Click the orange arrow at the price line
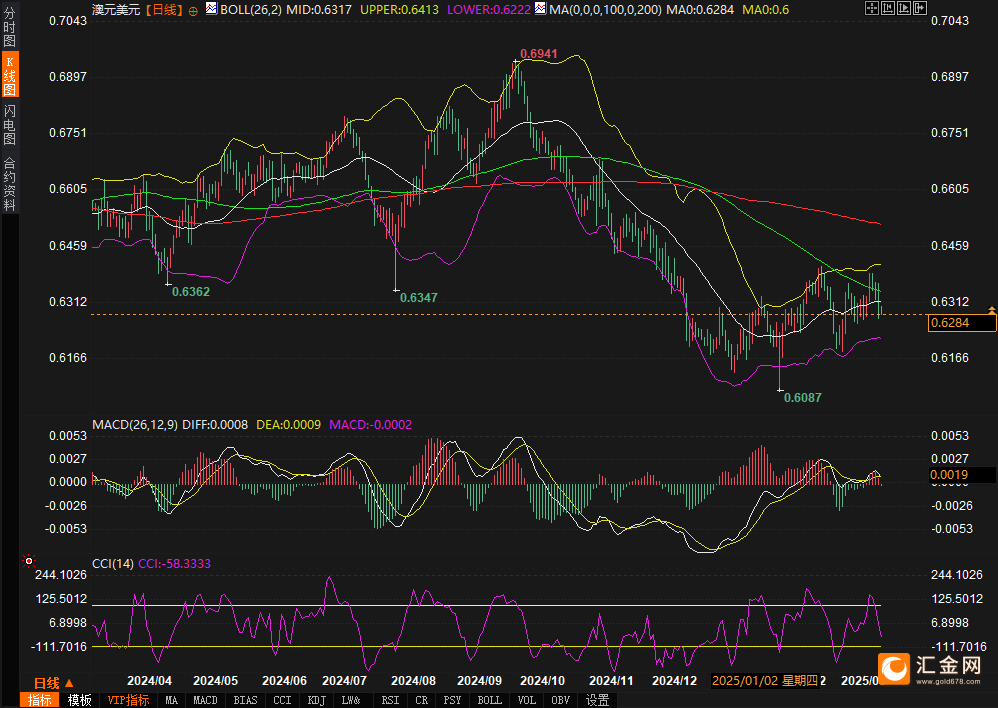Screen dimensions: 998x708 [x=991, y=310]
